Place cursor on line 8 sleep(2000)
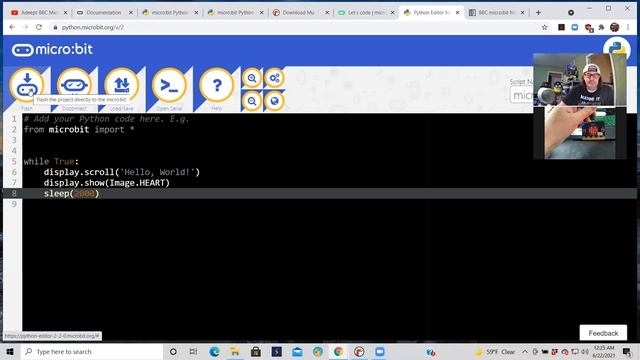The width and height of the screenshot is (640, 360). point(71,193)
